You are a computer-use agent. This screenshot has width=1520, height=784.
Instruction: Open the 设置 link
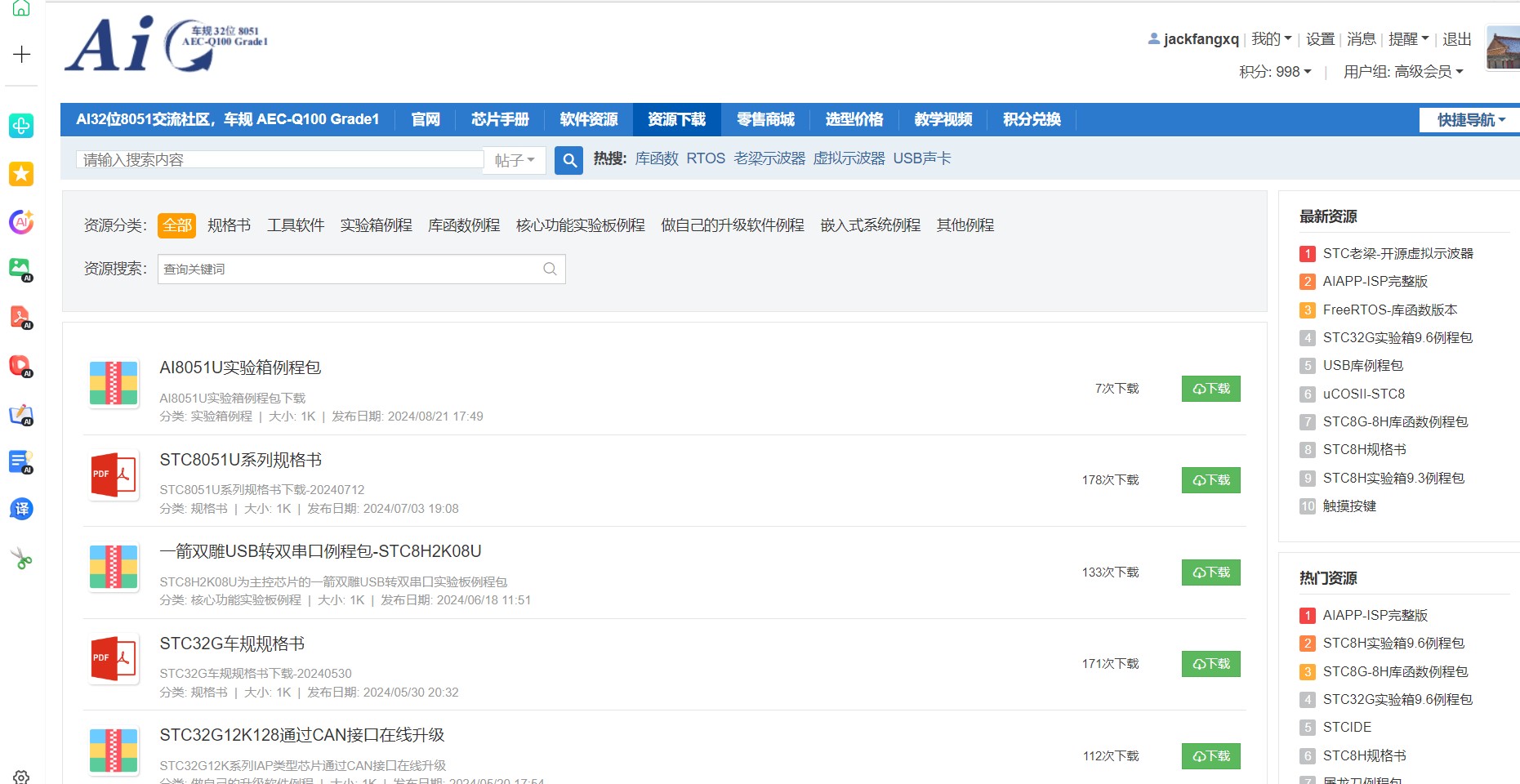(x=1320, y=38)
